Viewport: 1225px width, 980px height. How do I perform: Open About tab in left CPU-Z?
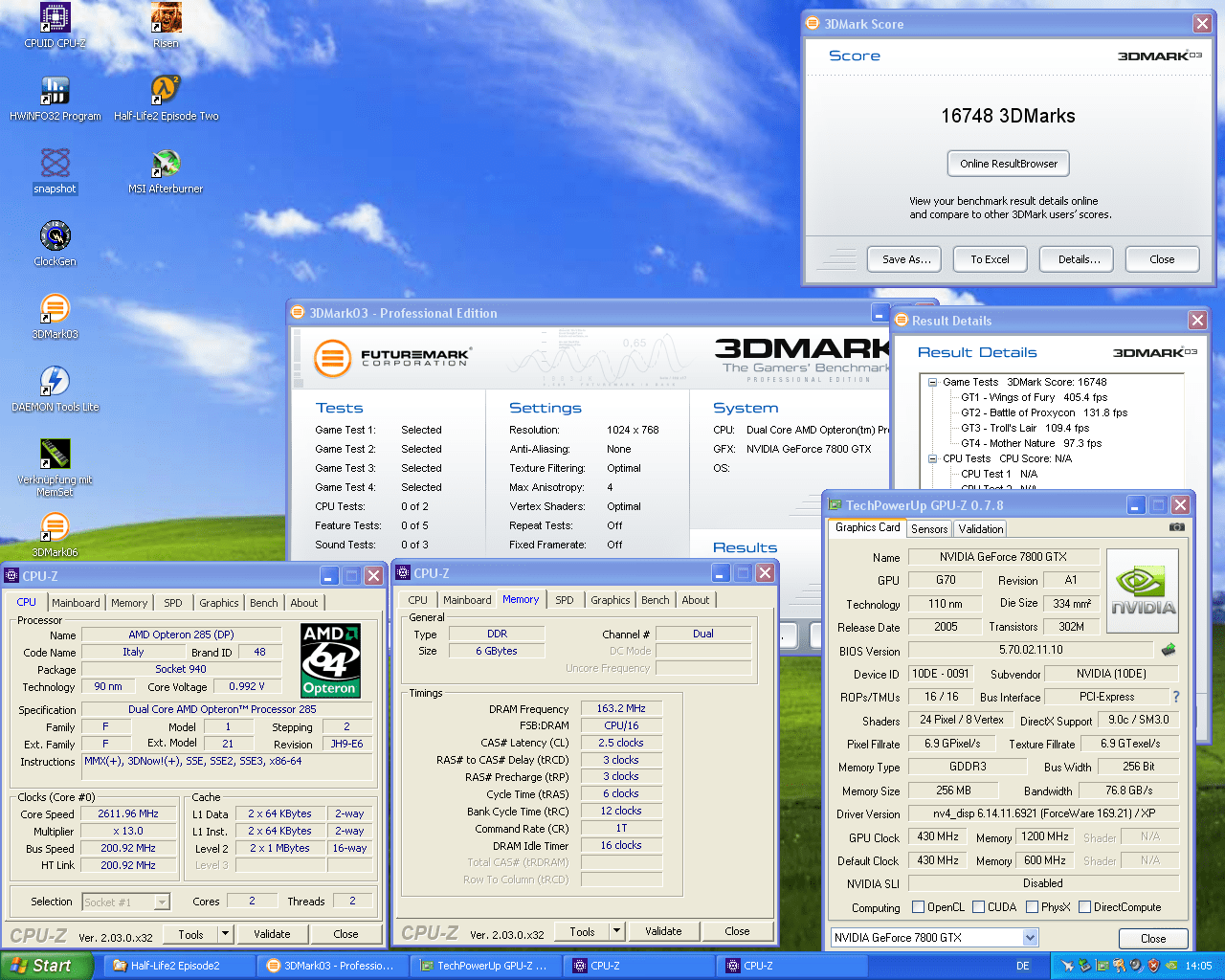pyautogui.click(x=304, y=603)
